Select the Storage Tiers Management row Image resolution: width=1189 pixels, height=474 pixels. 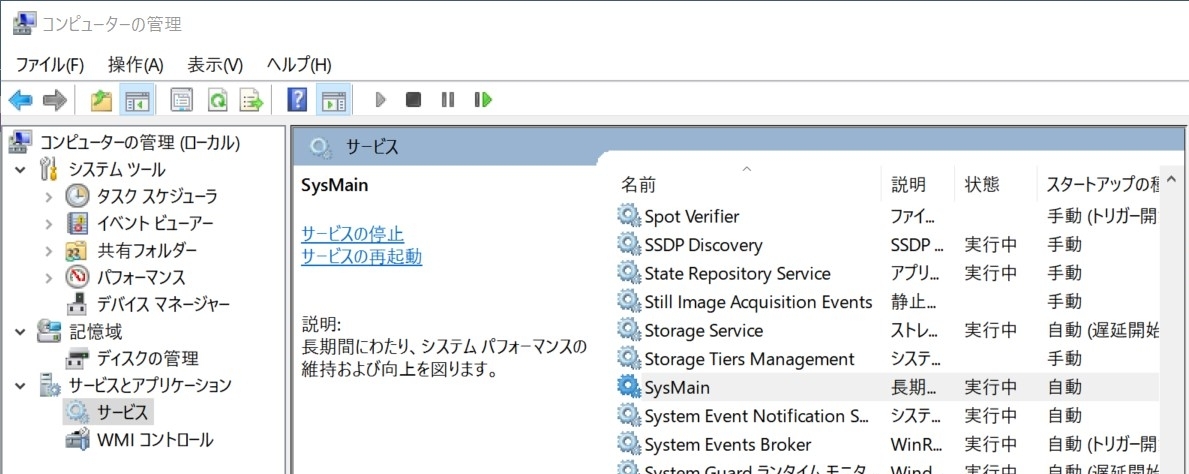[x=886, y=359]
